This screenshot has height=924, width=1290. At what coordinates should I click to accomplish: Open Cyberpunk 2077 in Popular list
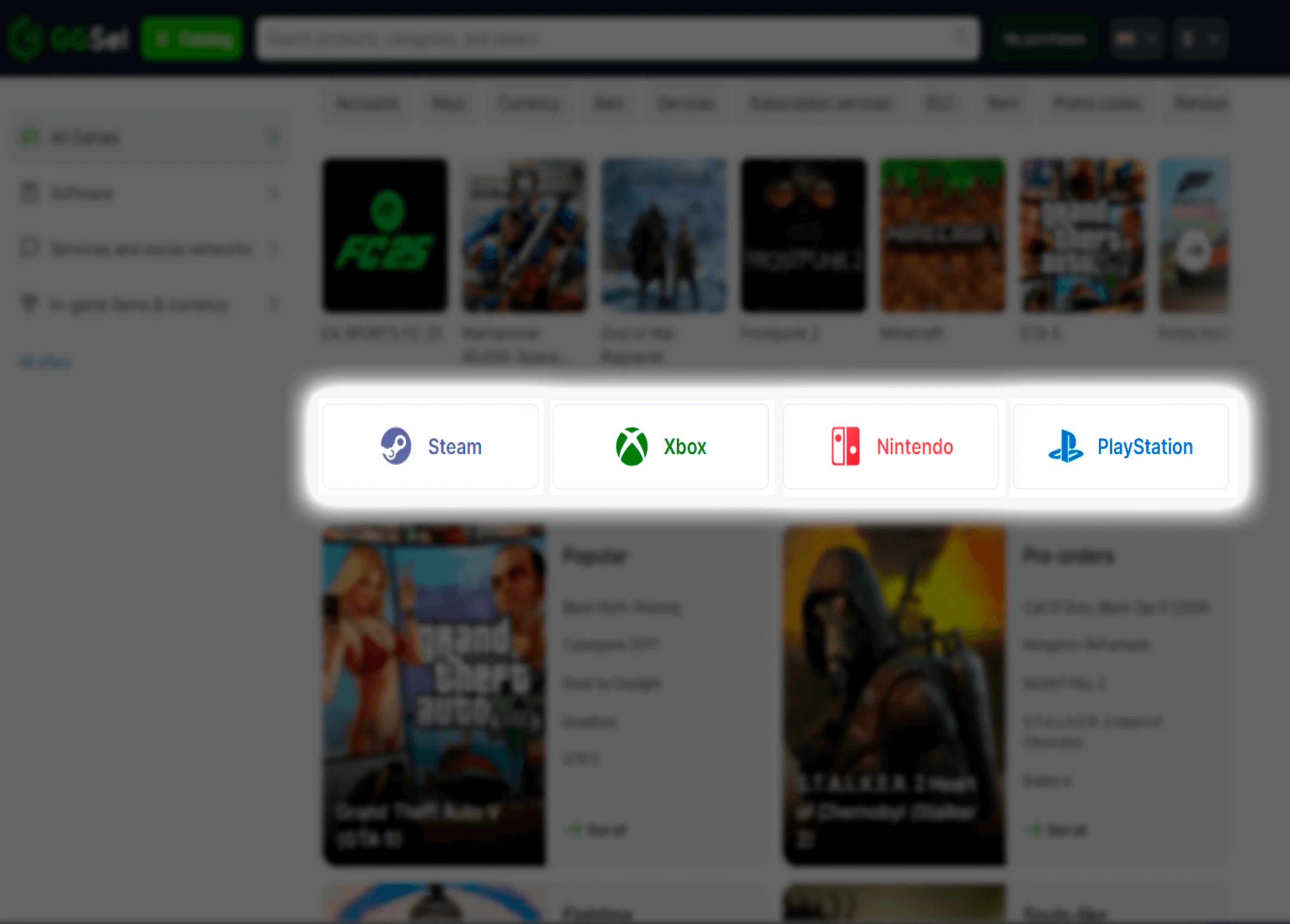(x=610, y=645)
